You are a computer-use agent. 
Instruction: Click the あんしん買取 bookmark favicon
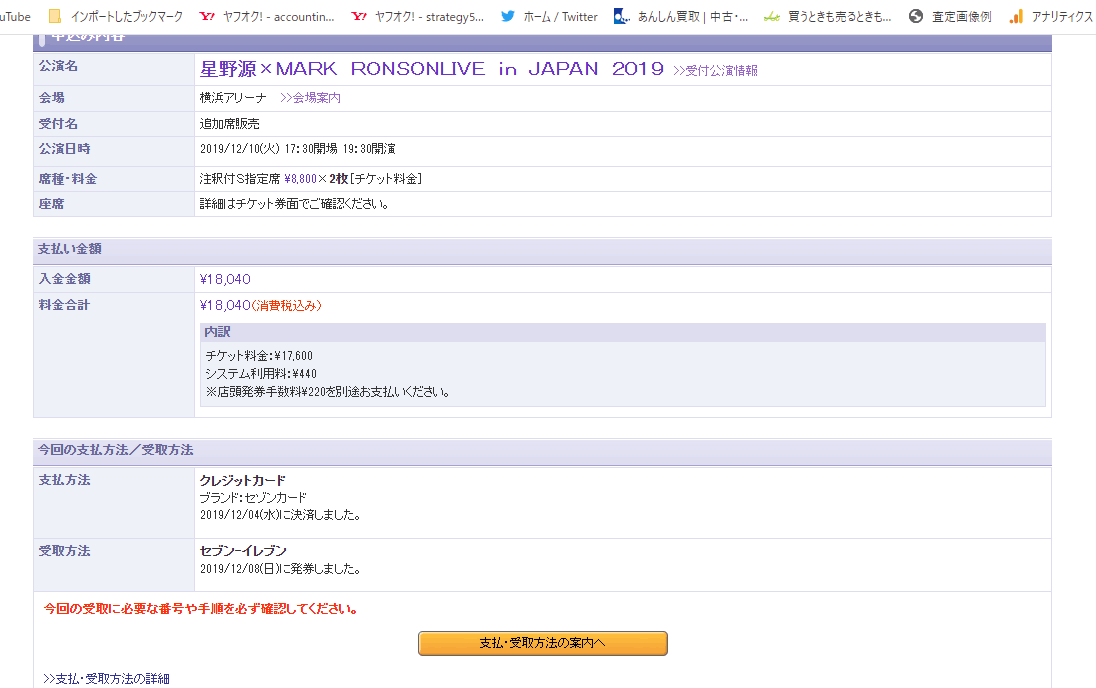point(621,16)
